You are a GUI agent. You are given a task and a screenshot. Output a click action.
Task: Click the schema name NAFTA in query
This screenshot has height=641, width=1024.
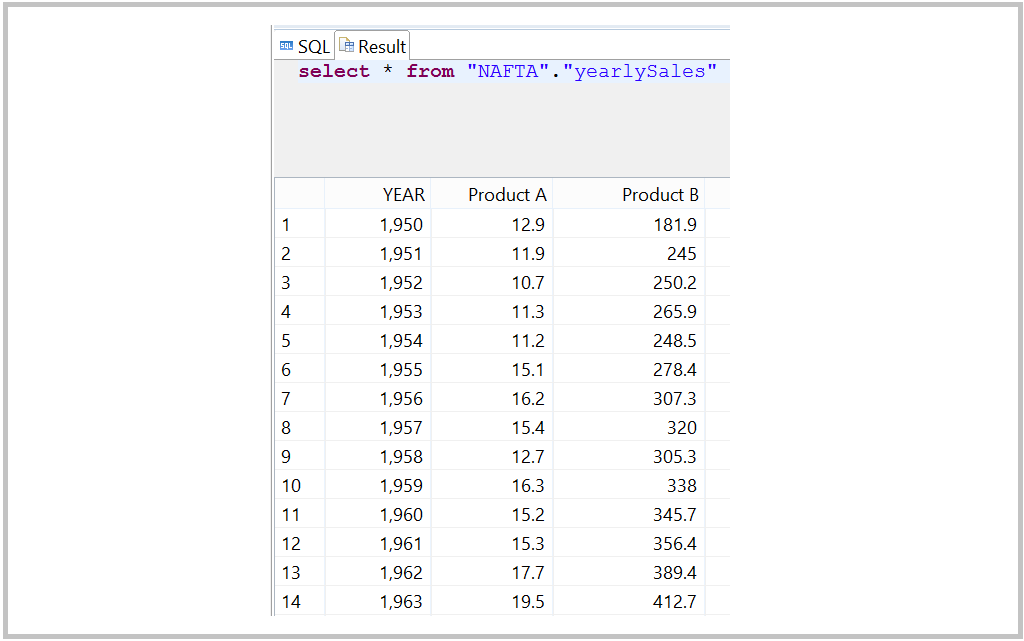click(x=510, y=71)
